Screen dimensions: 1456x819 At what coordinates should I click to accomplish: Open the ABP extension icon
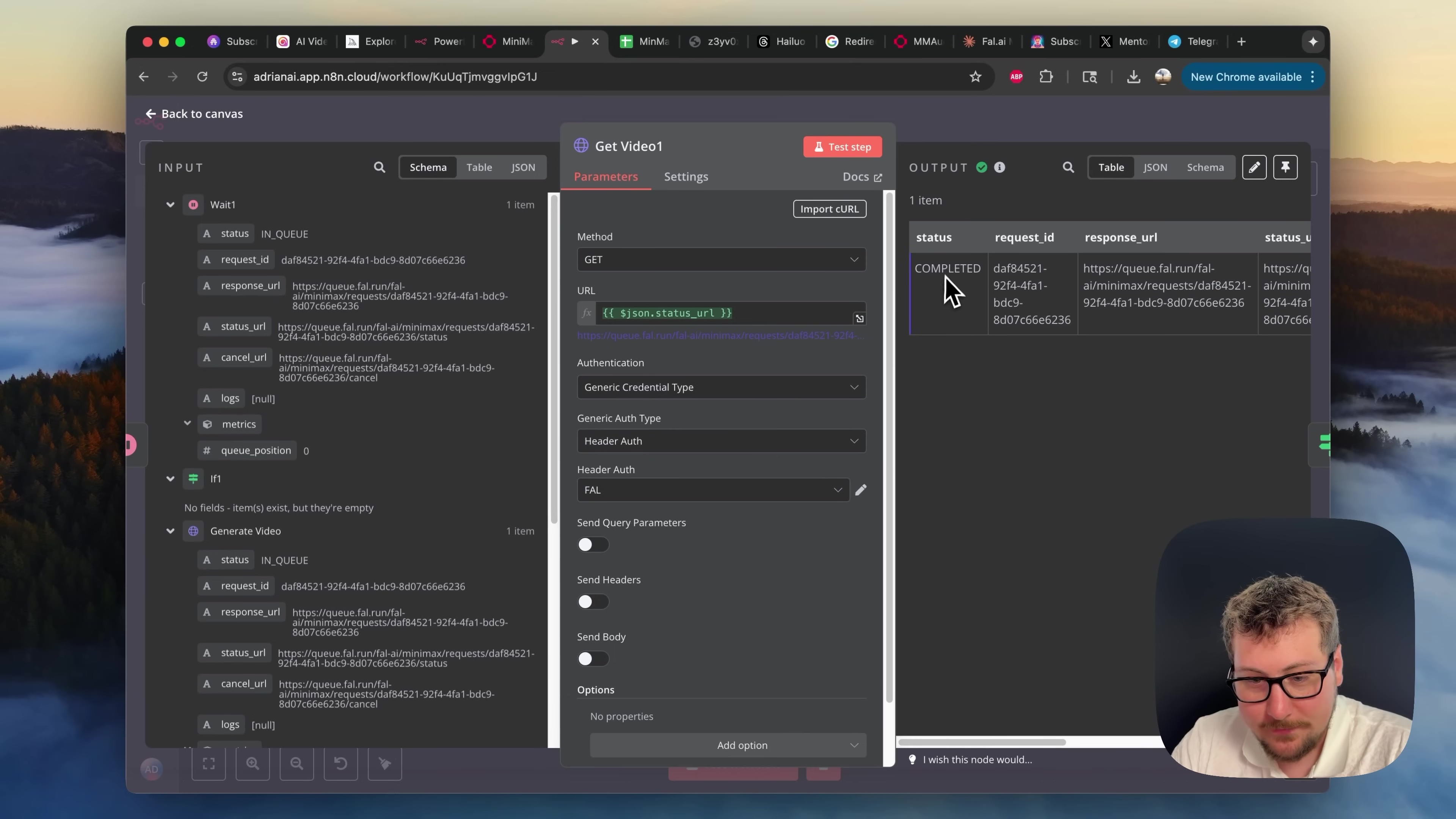[1016, 77]
